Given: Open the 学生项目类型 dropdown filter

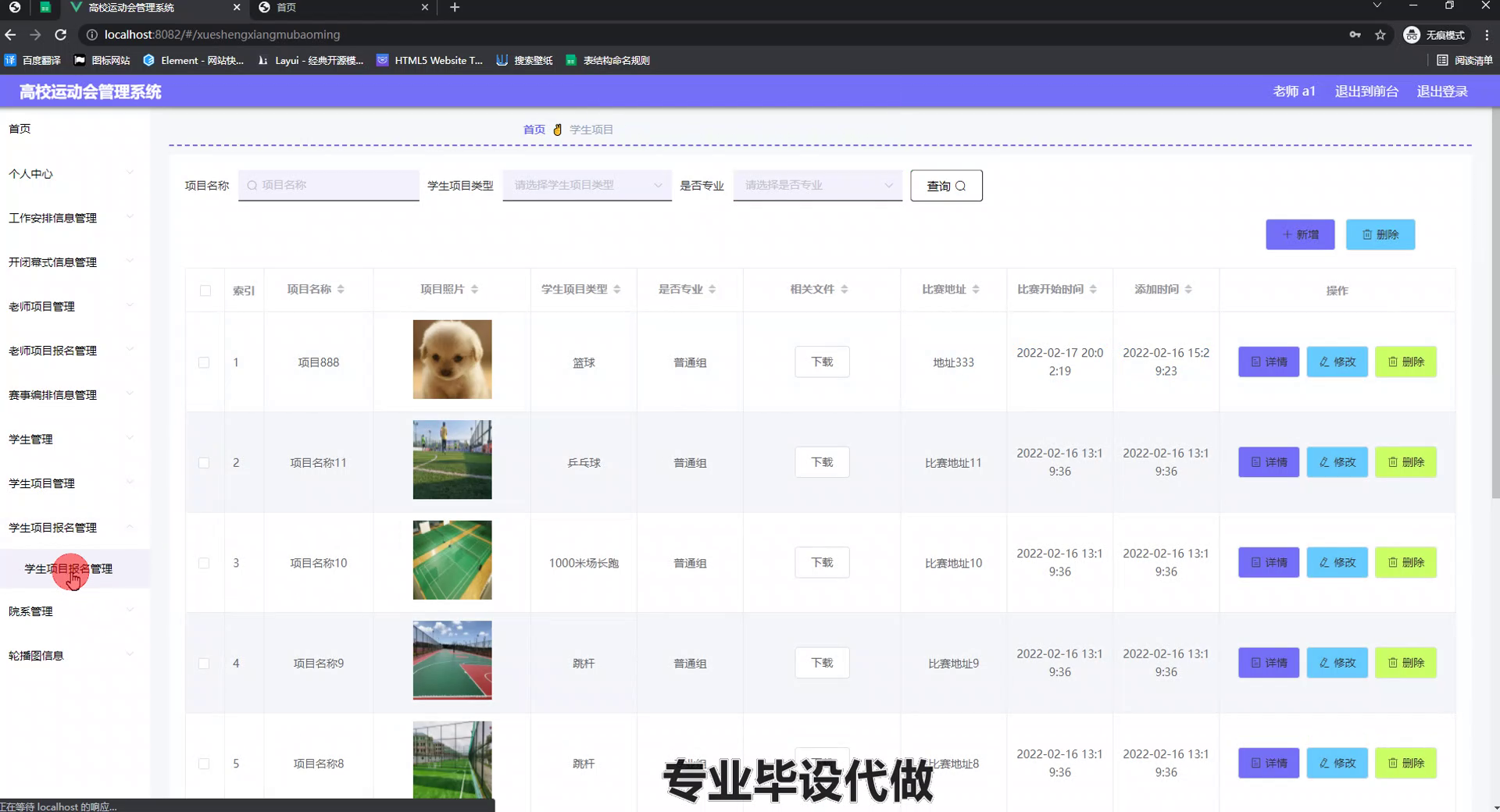Looking at the screenshot, I should (587, 185).
